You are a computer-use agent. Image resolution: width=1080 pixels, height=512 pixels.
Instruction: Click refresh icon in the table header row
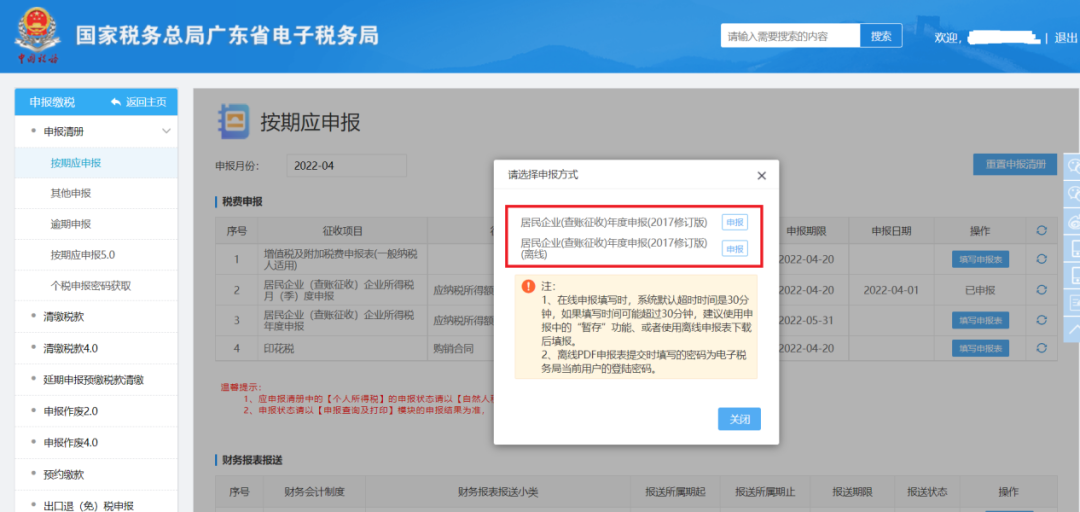pos(1041,231)
